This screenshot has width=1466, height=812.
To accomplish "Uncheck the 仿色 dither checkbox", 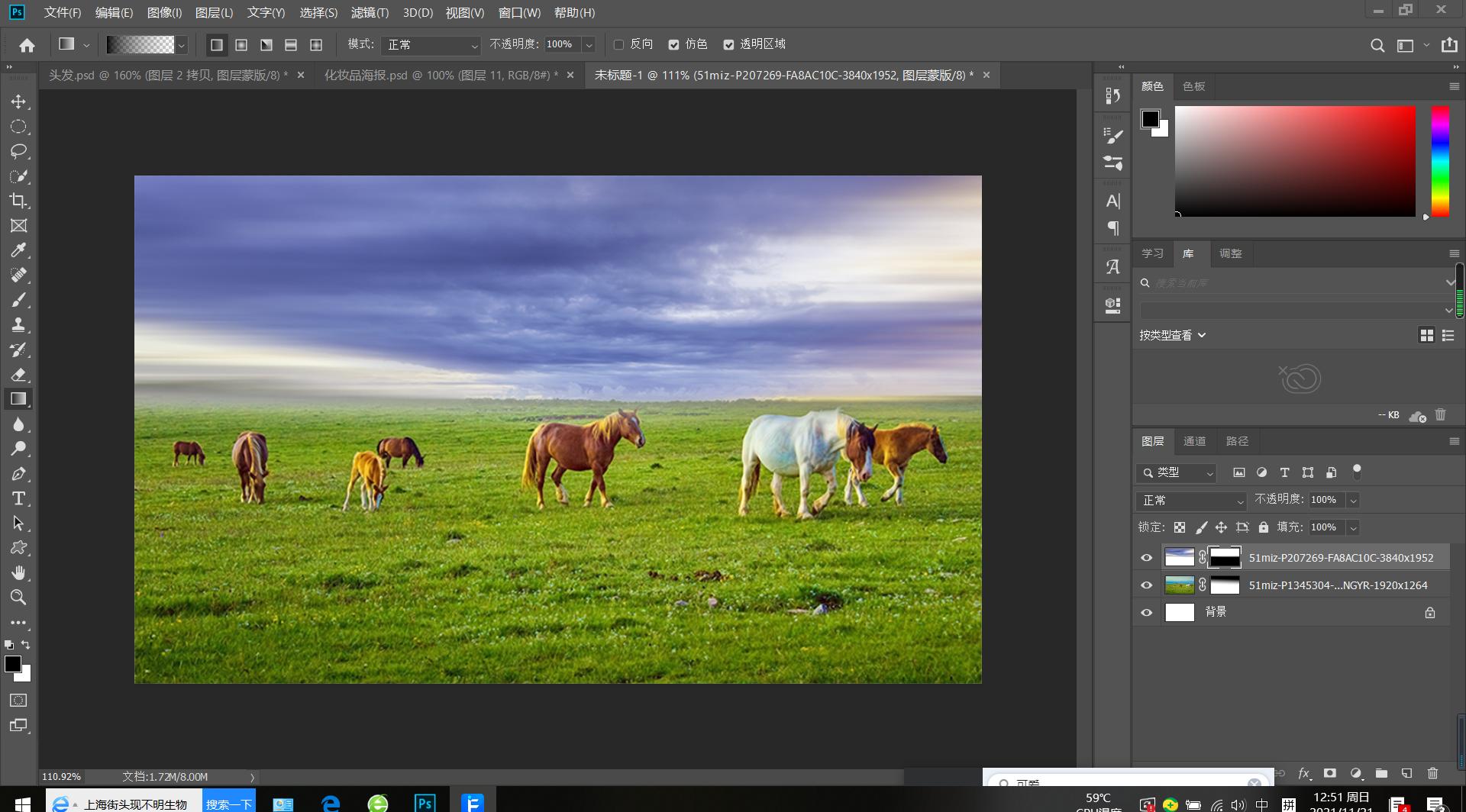I will pos(673,45).
